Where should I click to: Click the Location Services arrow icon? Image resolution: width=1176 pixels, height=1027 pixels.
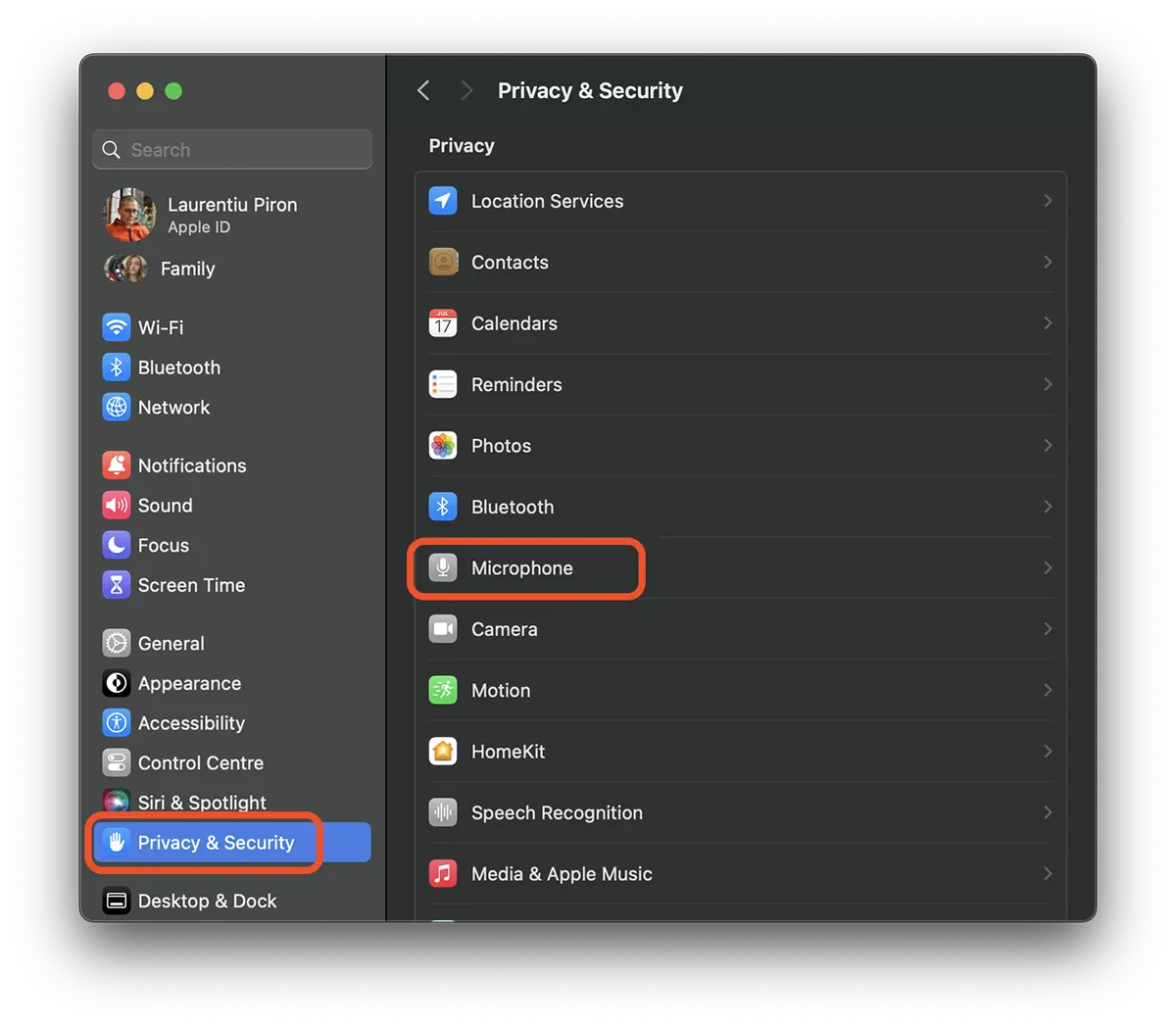[x=443, y=201]
